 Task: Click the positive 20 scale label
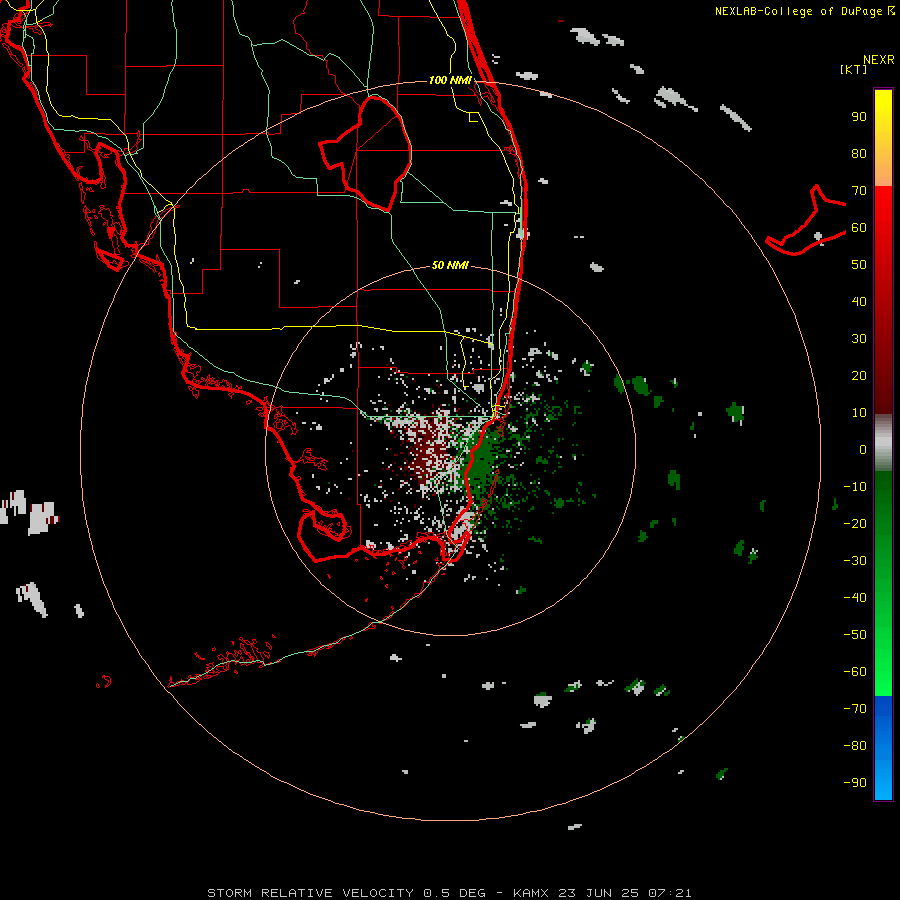[x=859, y=376]
